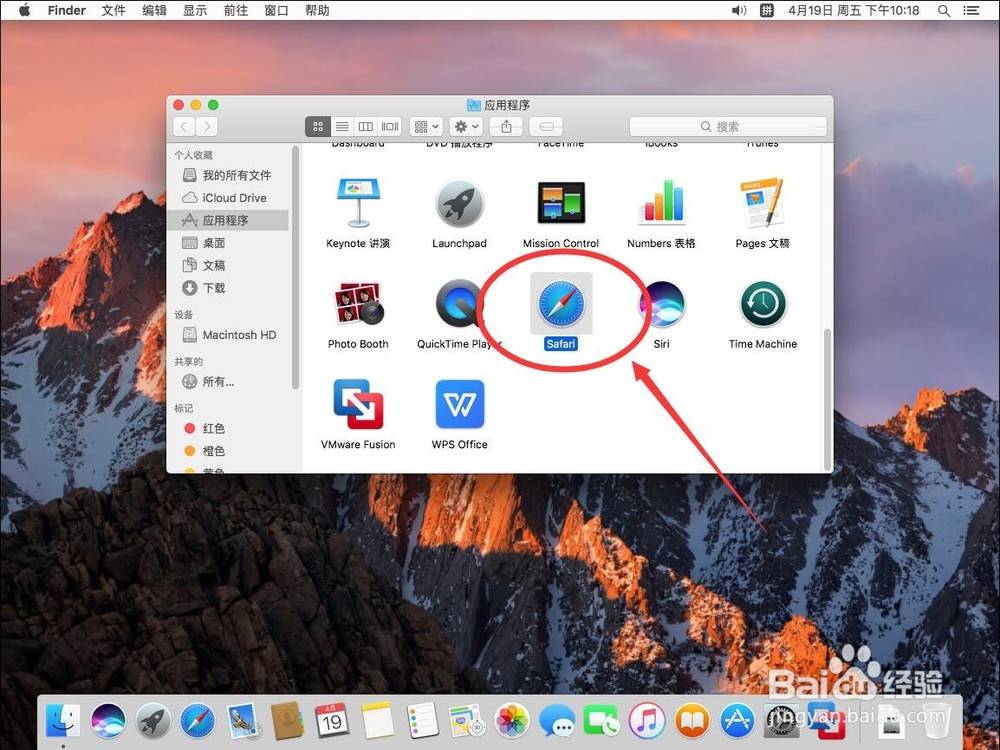Switch Finder to Cover Flow view
This screenshot has width=1000, height=750.
pos(390,126)
